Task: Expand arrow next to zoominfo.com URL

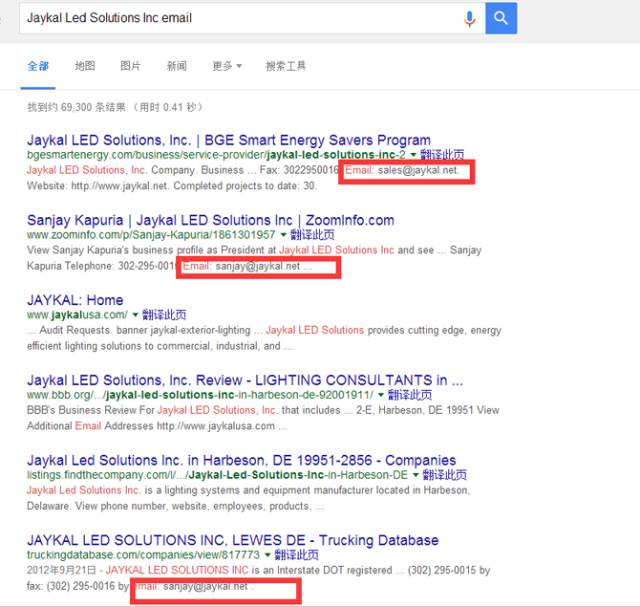Action: 283,235
